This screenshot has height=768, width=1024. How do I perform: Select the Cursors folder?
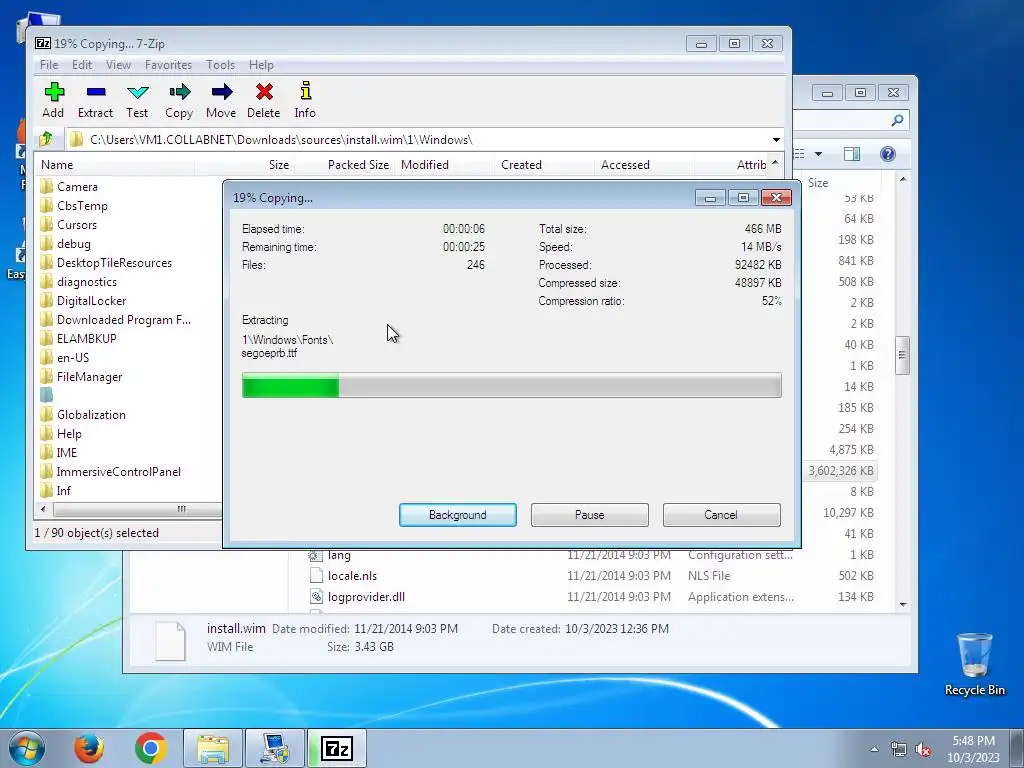point(68,225)
